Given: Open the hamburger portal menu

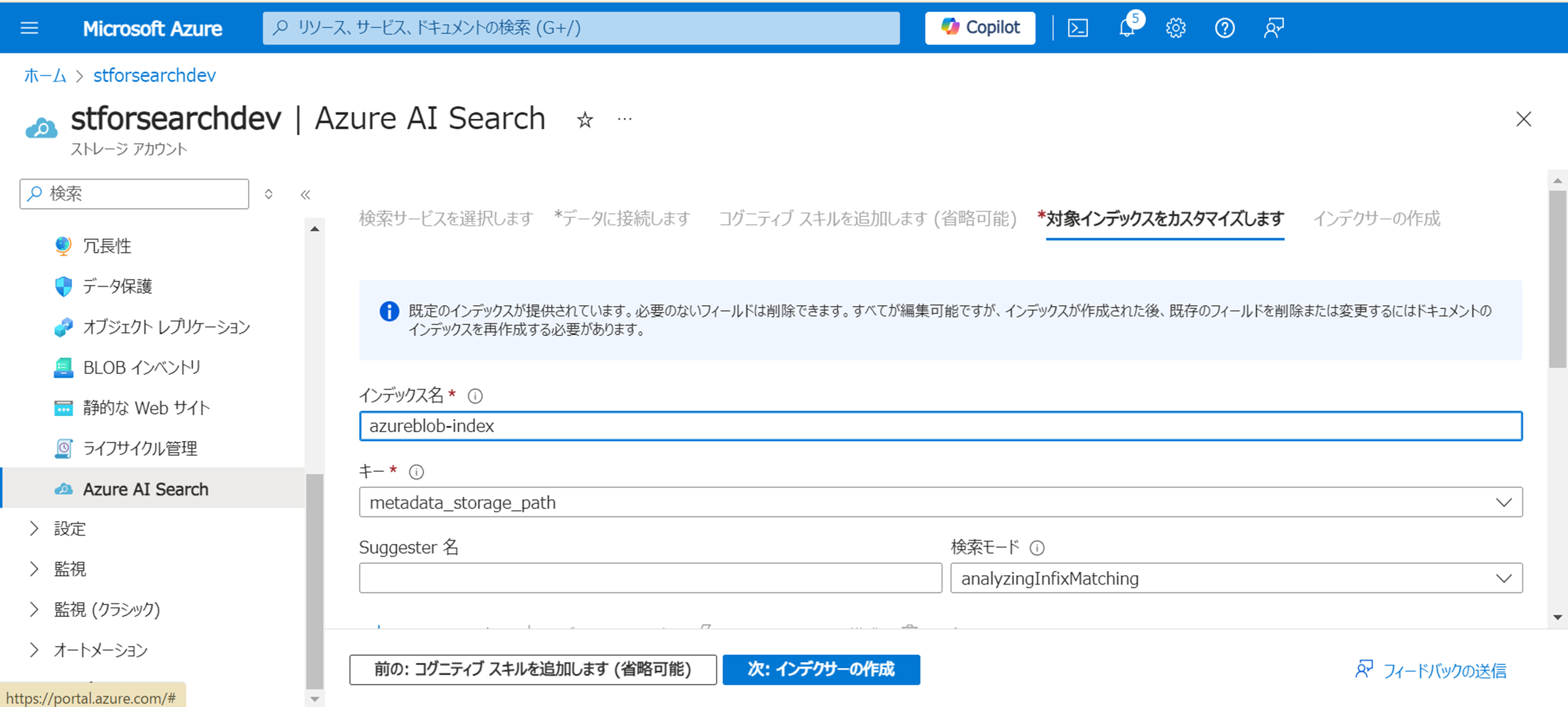Looking at the screenshot, I should pos(29,28).
